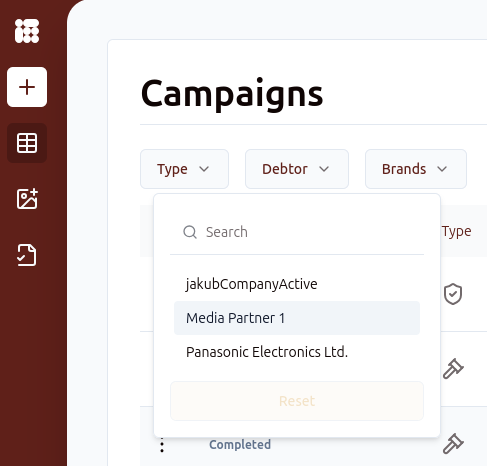Click the shield check type icon
This screenshot has width=487, height=466.
[x=453, y=294]
